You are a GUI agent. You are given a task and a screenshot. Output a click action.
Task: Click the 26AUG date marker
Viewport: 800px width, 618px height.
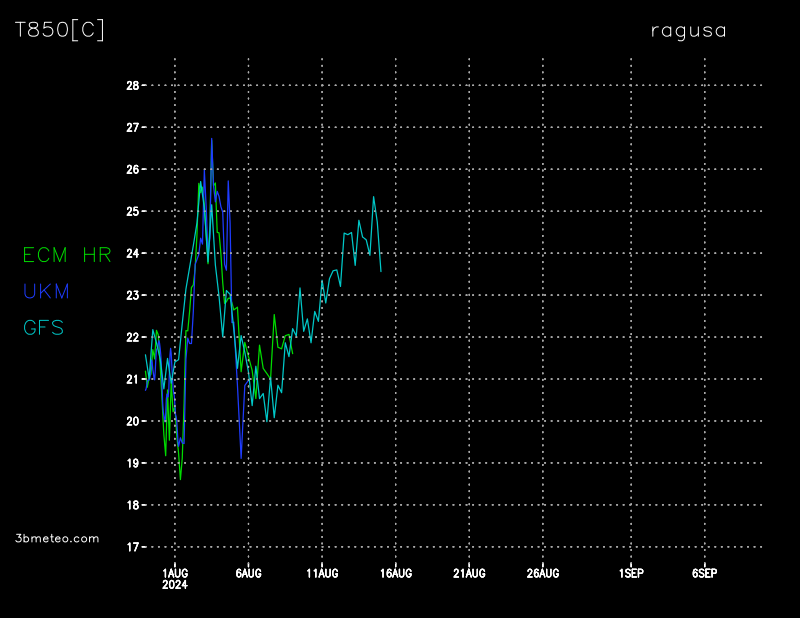coord(542,573)
